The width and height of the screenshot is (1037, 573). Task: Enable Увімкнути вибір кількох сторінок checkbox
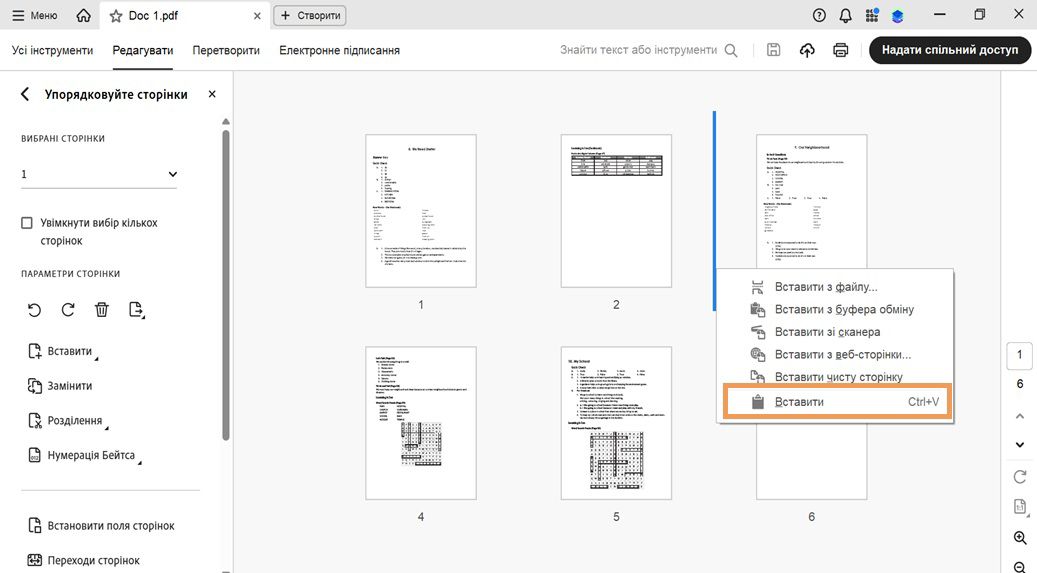(x=26, y=223)
